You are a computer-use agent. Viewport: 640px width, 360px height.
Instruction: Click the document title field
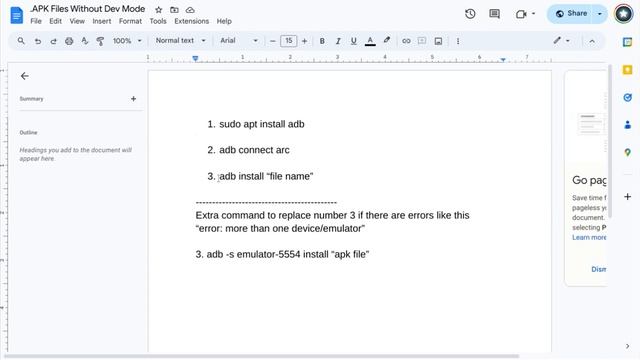pos(88,9)
